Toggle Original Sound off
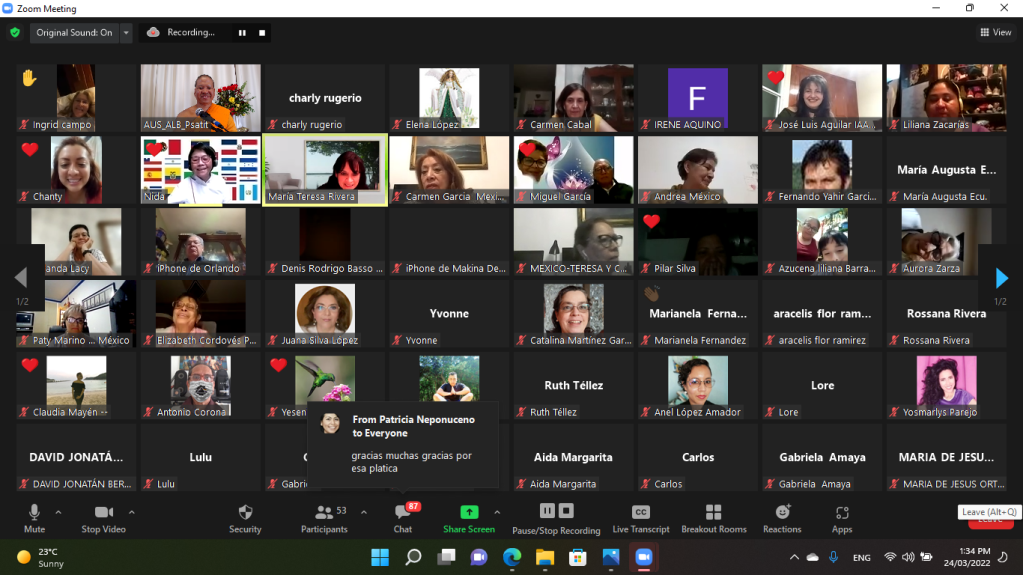1023x575 pixels. (74, 33)
